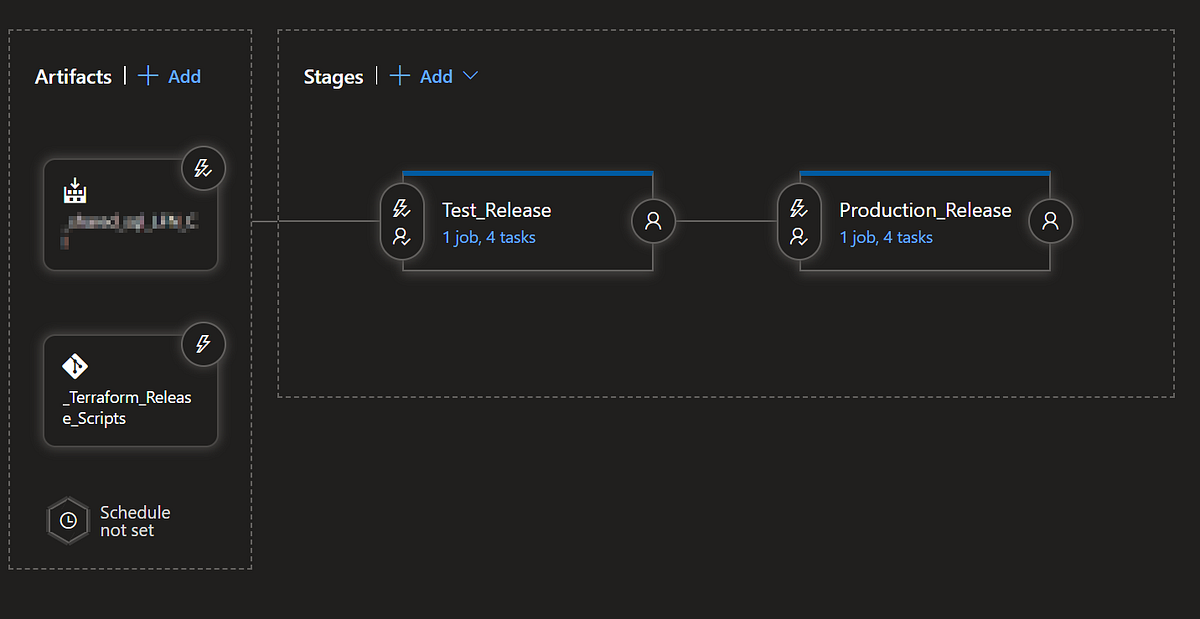Add a new artifact with the Add button
1200x619 pixels.
(168, 76)
